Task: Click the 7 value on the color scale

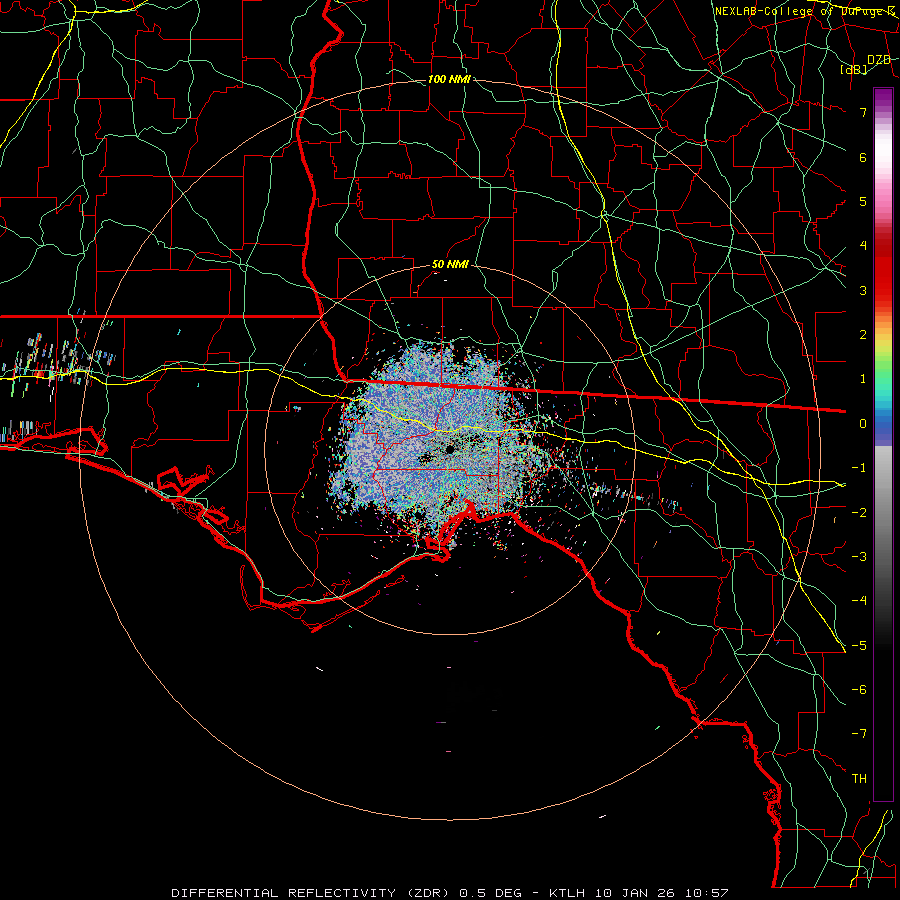Action: (x=863, y=112)
